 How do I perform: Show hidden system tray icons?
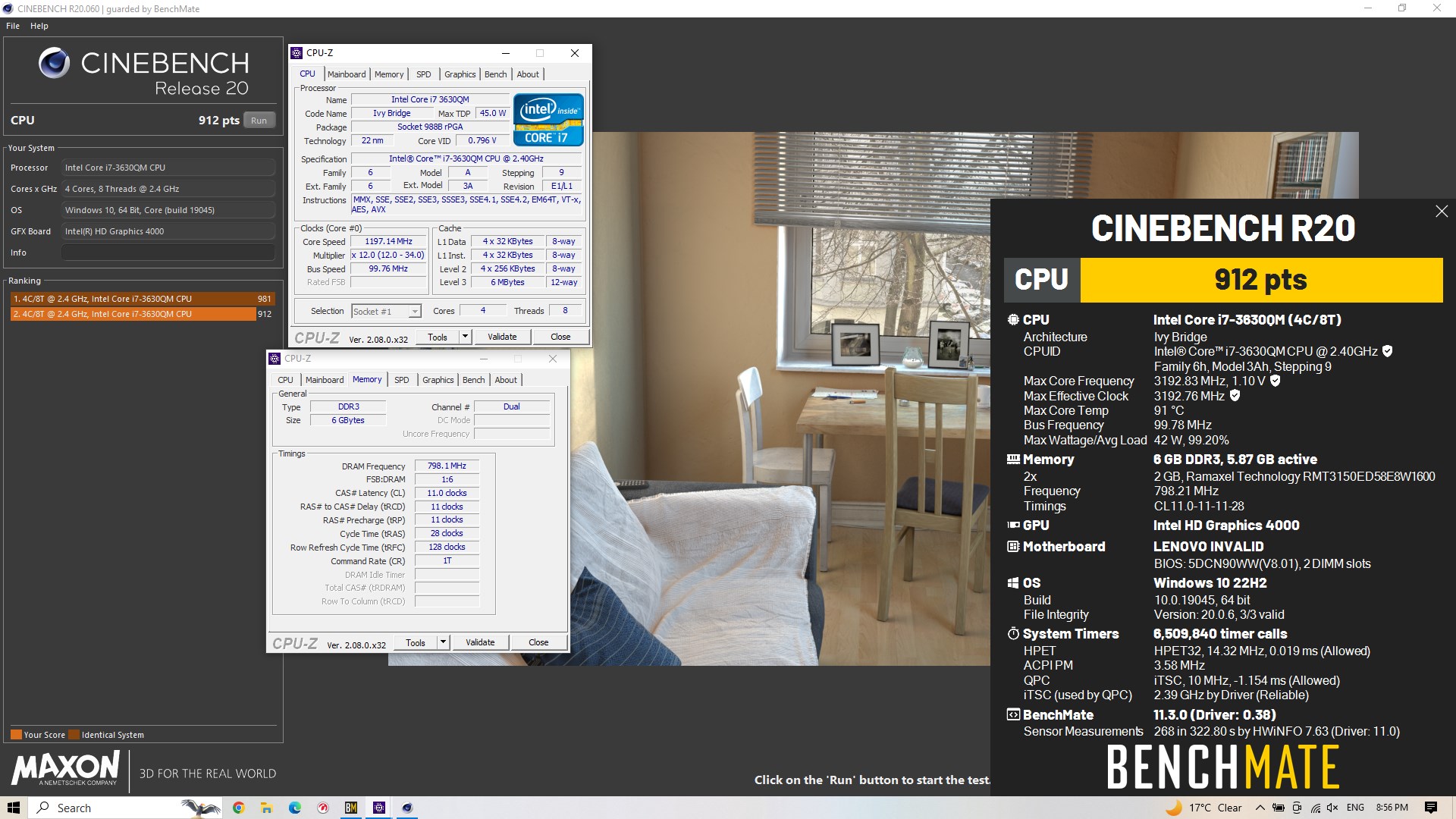point(1260,808)
